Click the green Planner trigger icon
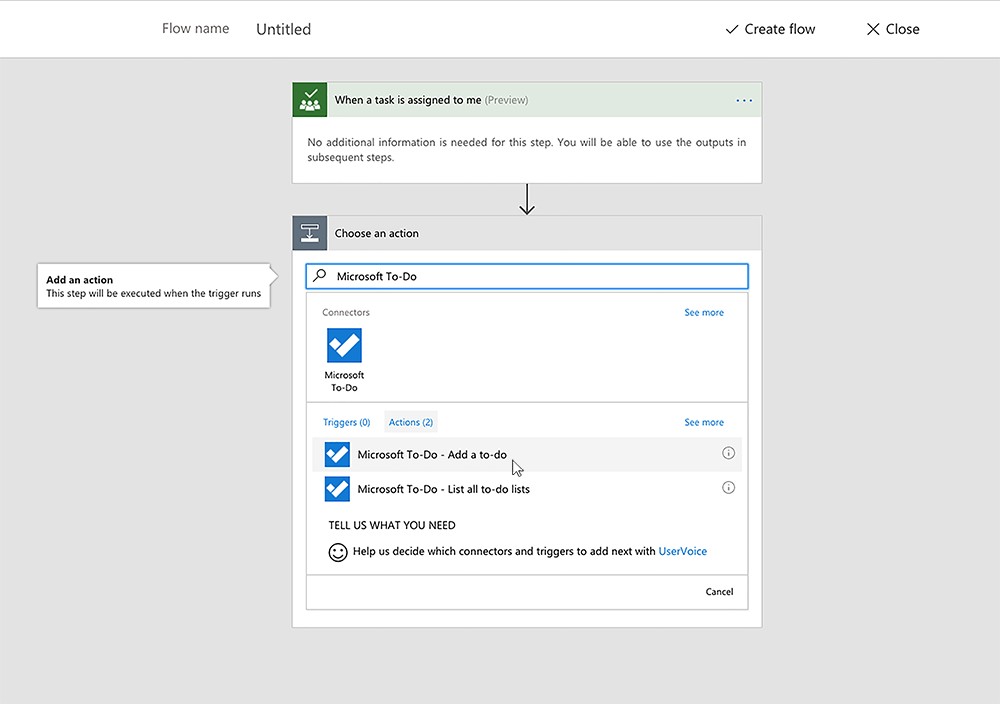 pyautogui.click(x=310, y=100)
